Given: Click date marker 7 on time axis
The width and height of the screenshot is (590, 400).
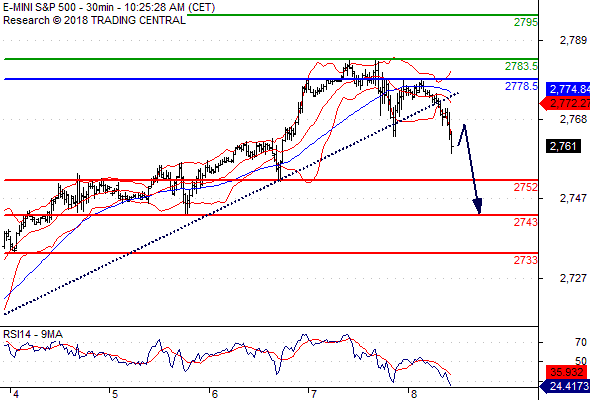Looking at the screenshot, I should [314, 394].
